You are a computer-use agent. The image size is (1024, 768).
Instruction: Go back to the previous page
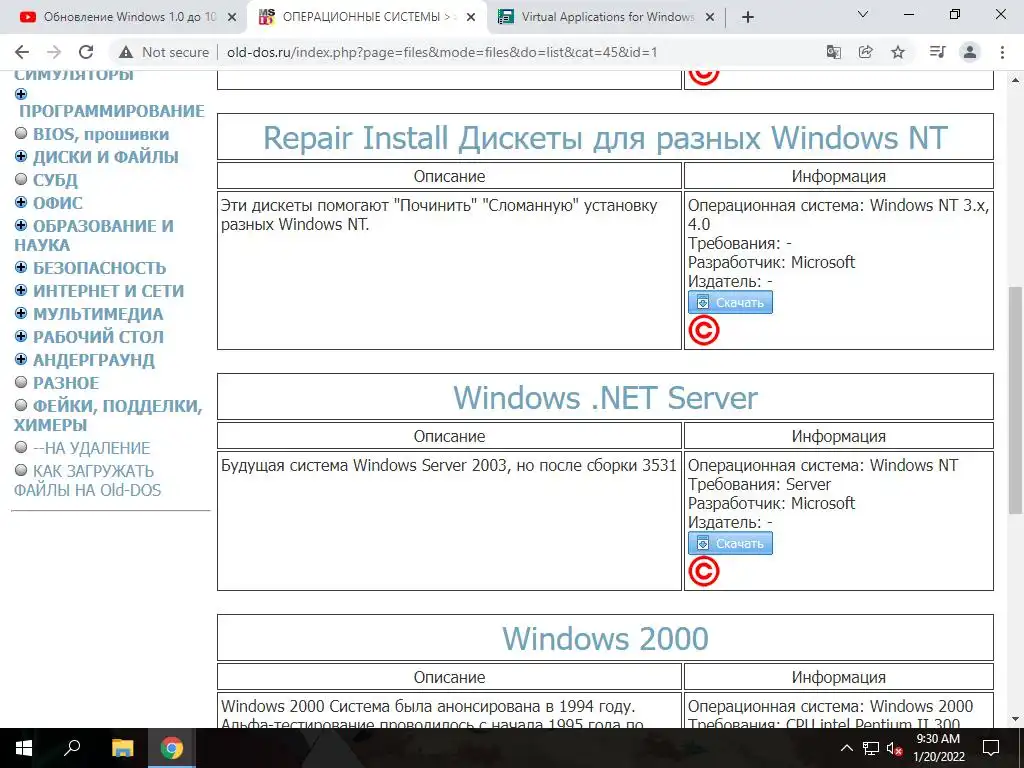click(x=22, y=52)
